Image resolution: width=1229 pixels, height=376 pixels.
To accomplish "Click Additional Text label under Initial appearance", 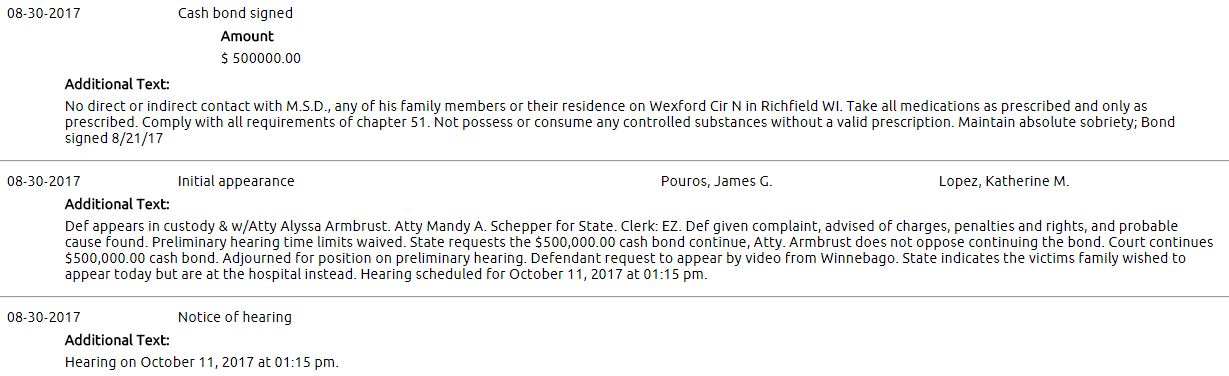I will tap(117, 204).
